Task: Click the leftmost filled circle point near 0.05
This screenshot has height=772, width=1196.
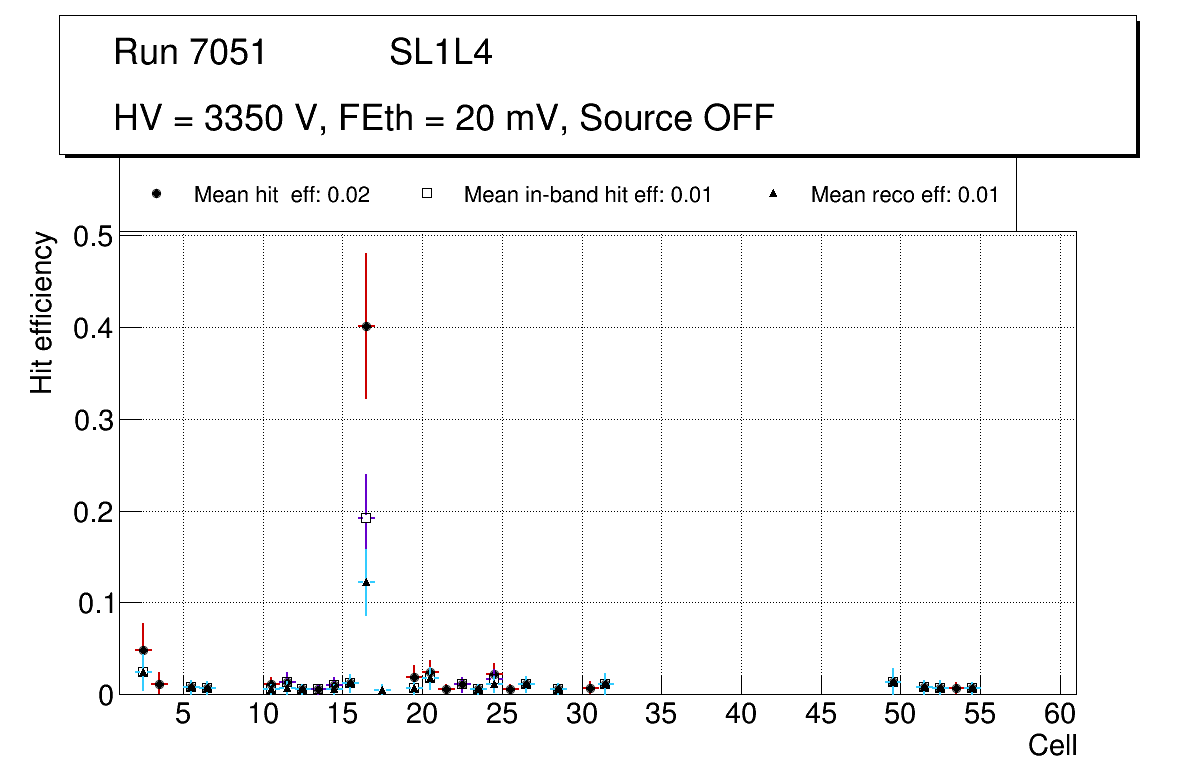Action: point(143,650)
